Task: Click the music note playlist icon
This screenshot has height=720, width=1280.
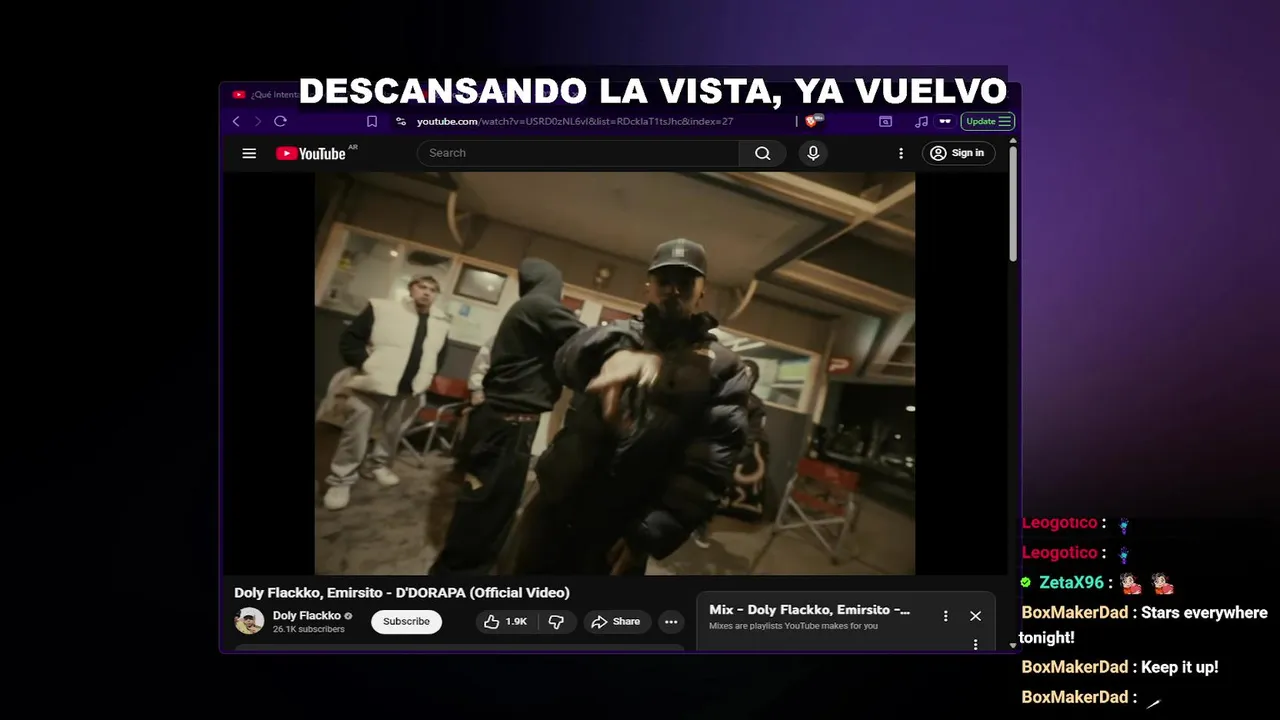Action: click(x=921, y=121)
